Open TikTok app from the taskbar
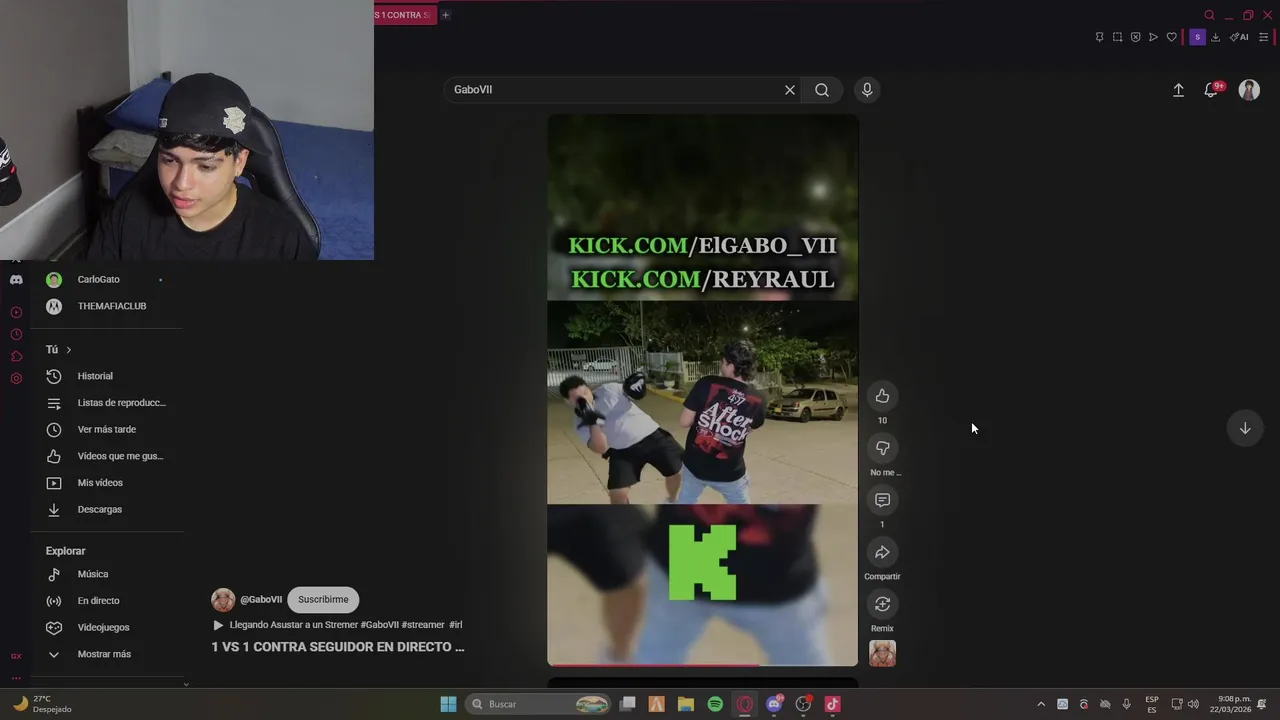Image resolution: width=1280 pixels, height=720 pixels. 832,704
